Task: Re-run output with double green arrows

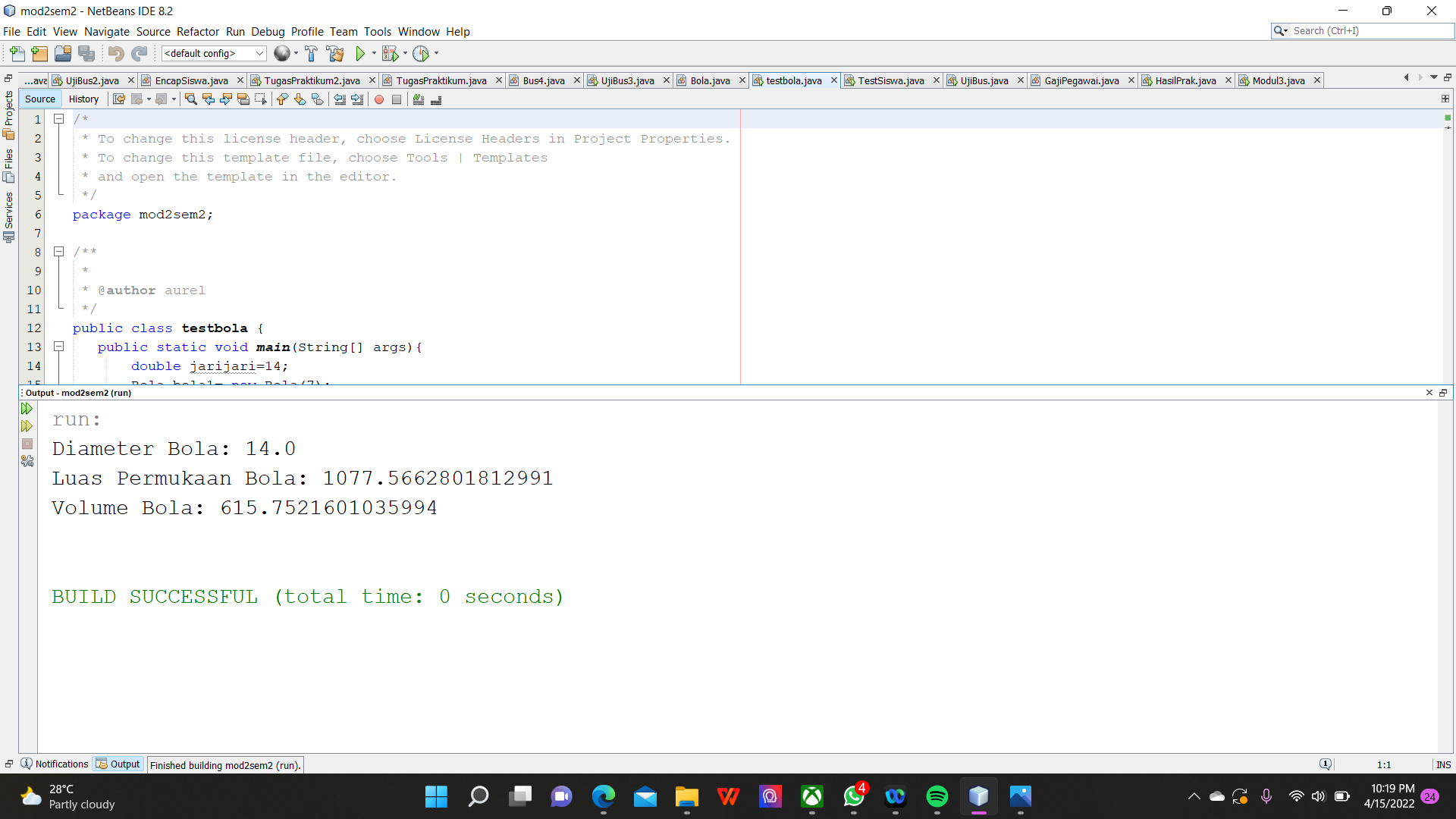Action: coord(27,409)
